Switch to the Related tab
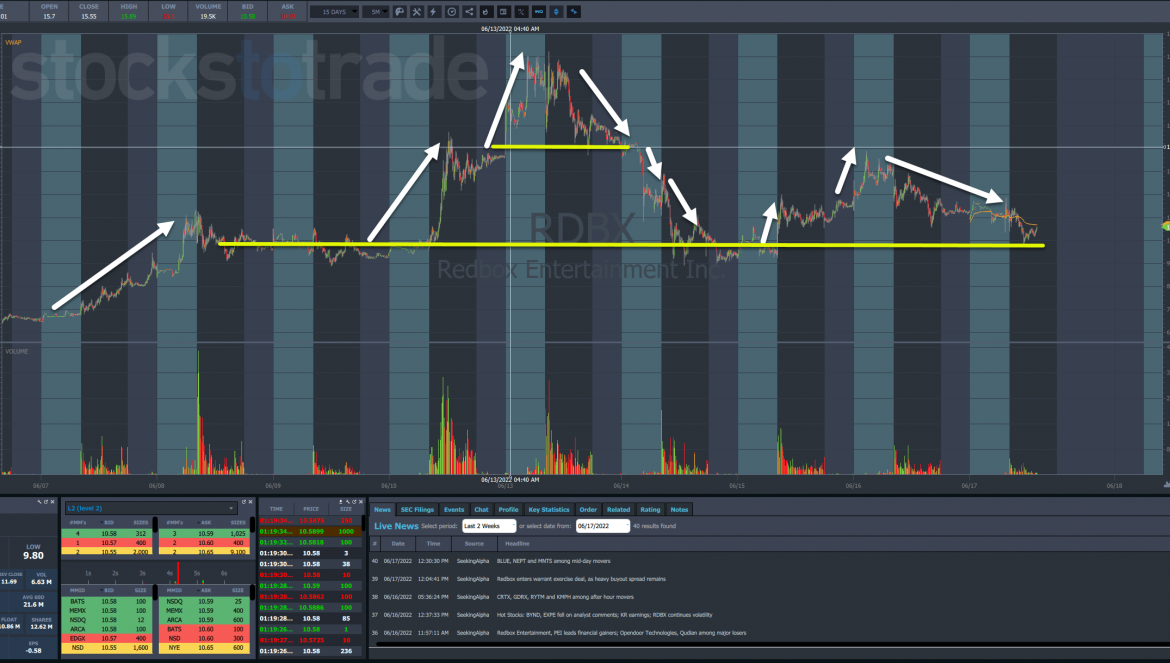Screen dimensions: 1170x663 click(619, 509)
